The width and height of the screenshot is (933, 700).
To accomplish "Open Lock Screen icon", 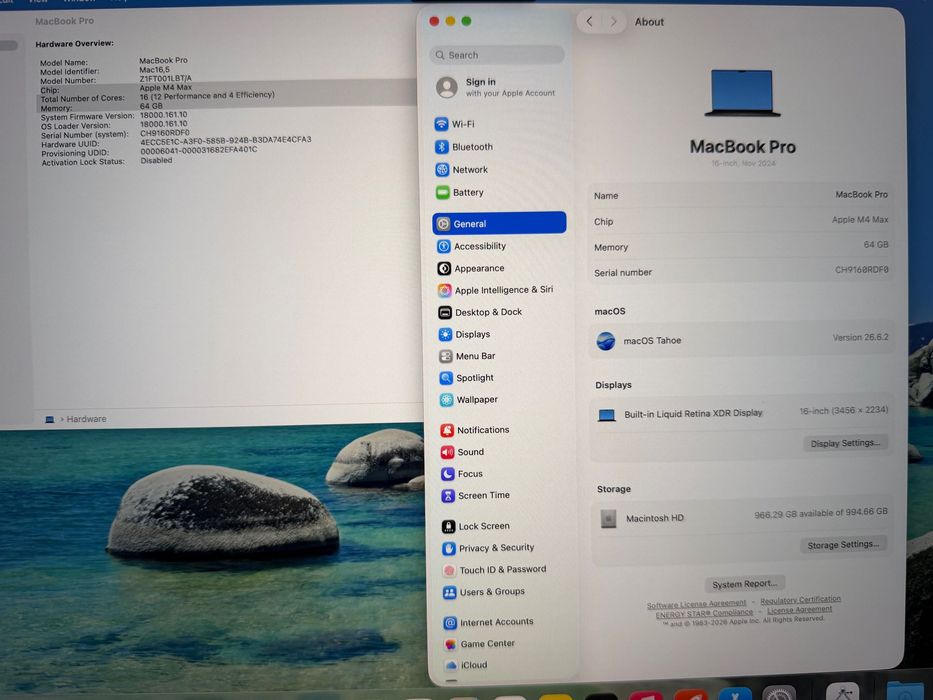I will tap(449, 526).
